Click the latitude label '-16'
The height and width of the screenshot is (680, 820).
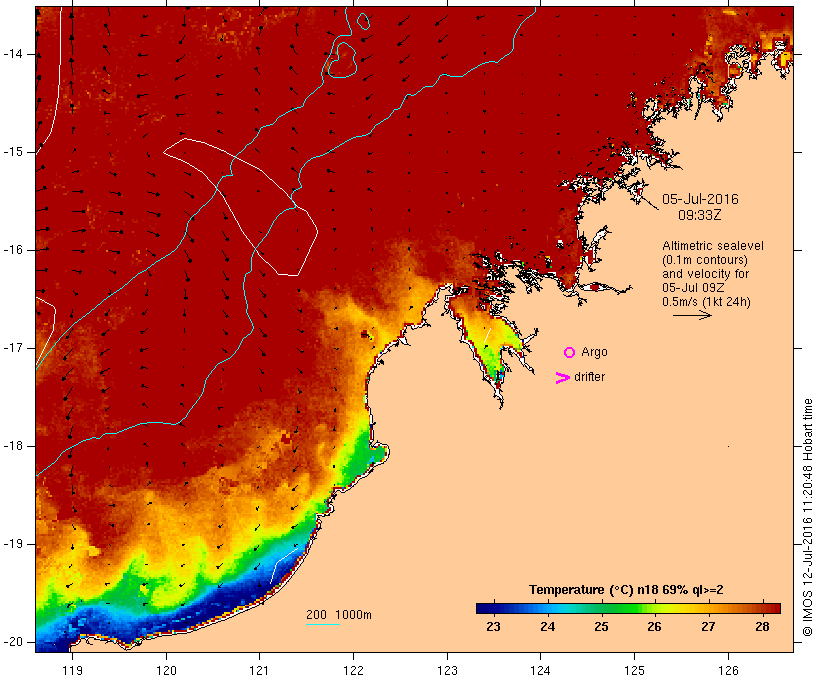13,250
